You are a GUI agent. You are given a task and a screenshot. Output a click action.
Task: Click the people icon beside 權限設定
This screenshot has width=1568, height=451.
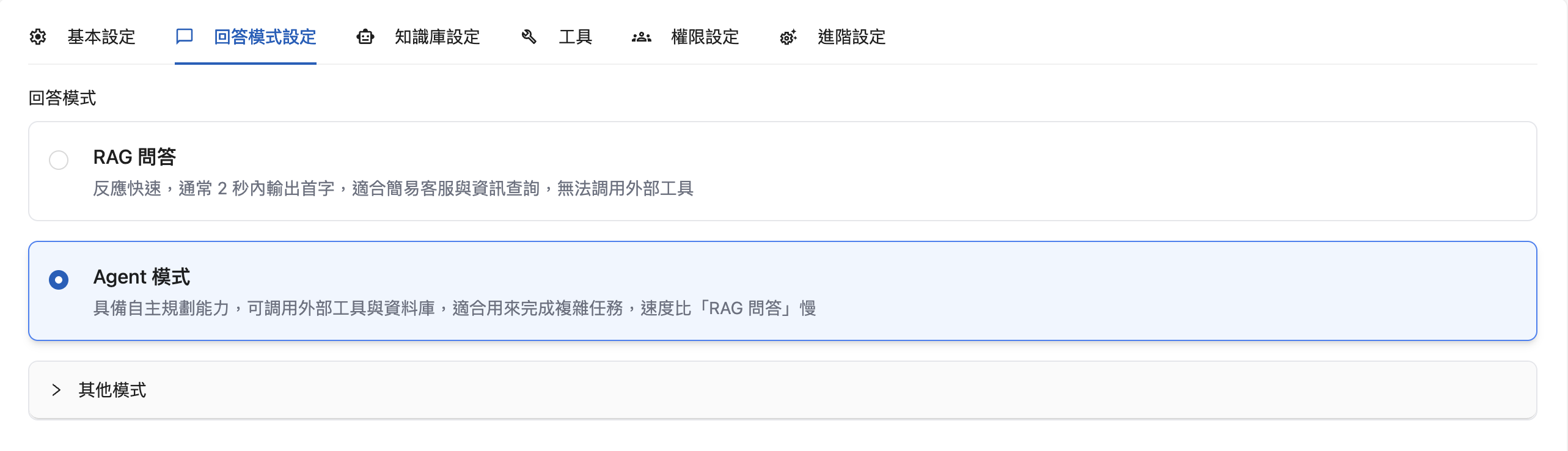pos(641,37)
